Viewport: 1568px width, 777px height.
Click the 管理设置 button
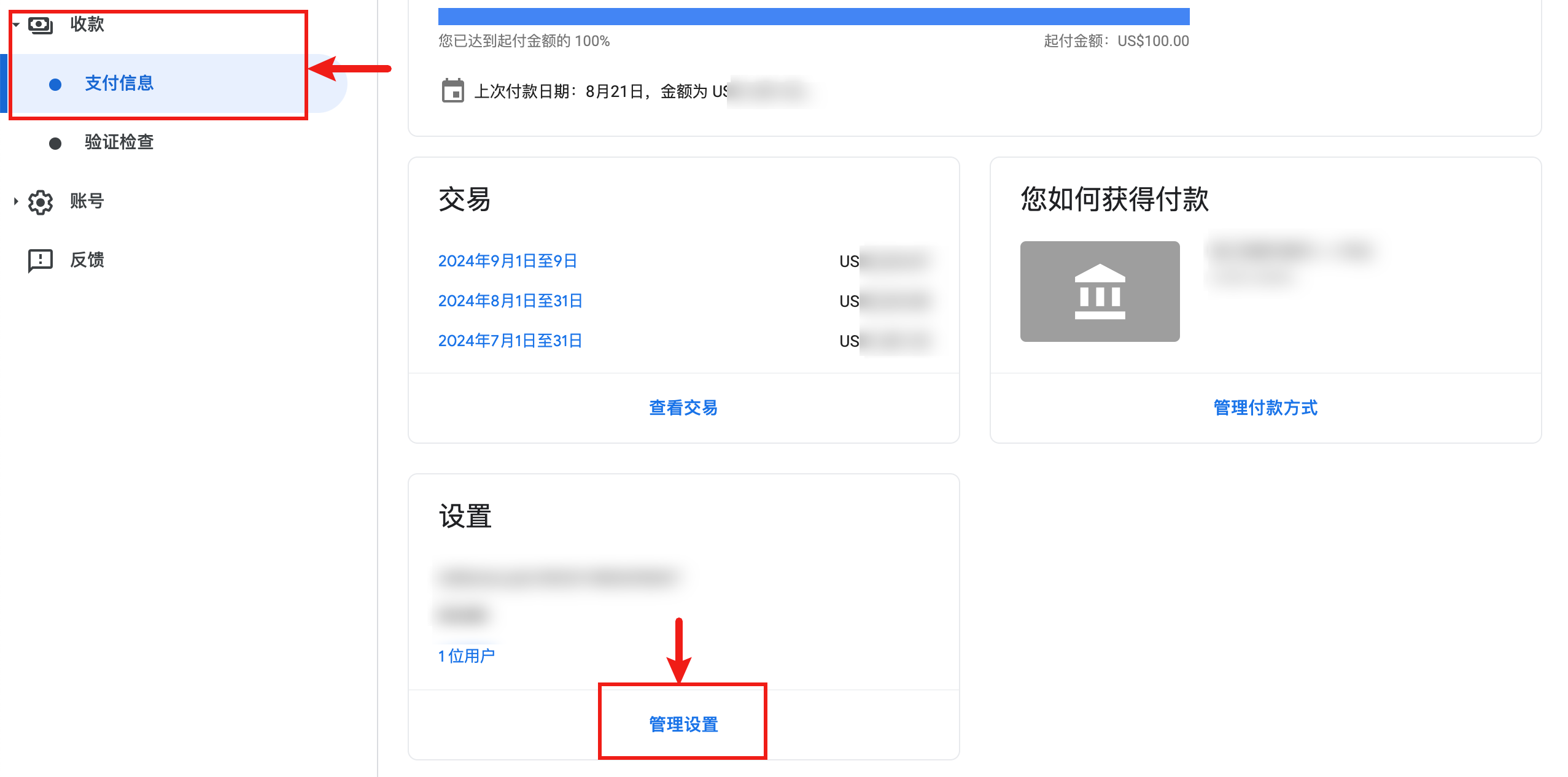click(x=683, y=724)
